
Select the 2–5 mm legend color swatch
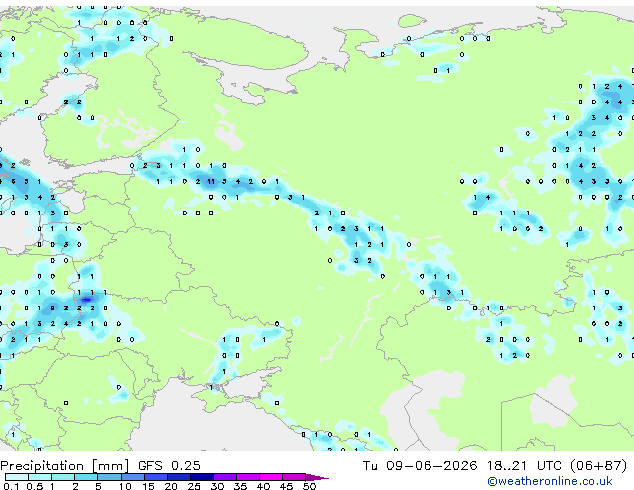click(x=86, y=477)
